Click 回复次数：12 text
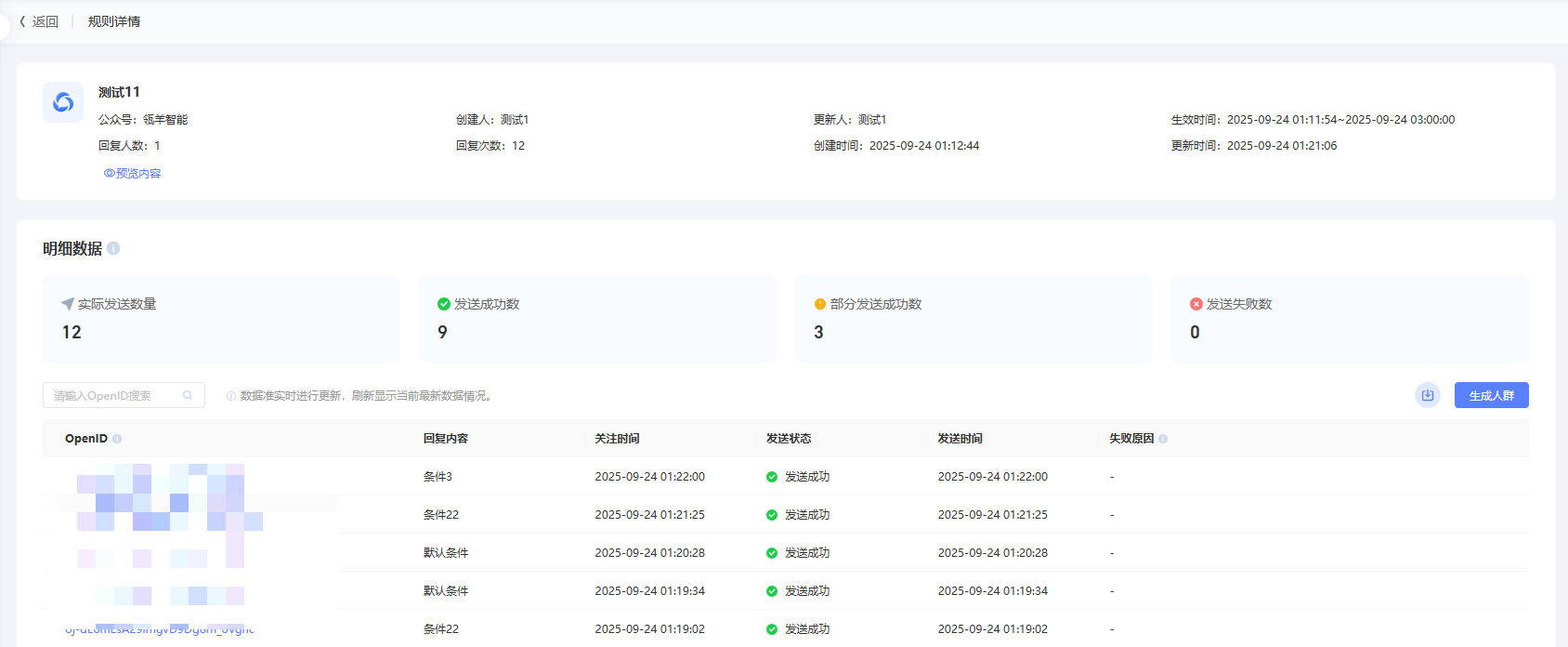The image size is (1568, 647). point(490,146)
